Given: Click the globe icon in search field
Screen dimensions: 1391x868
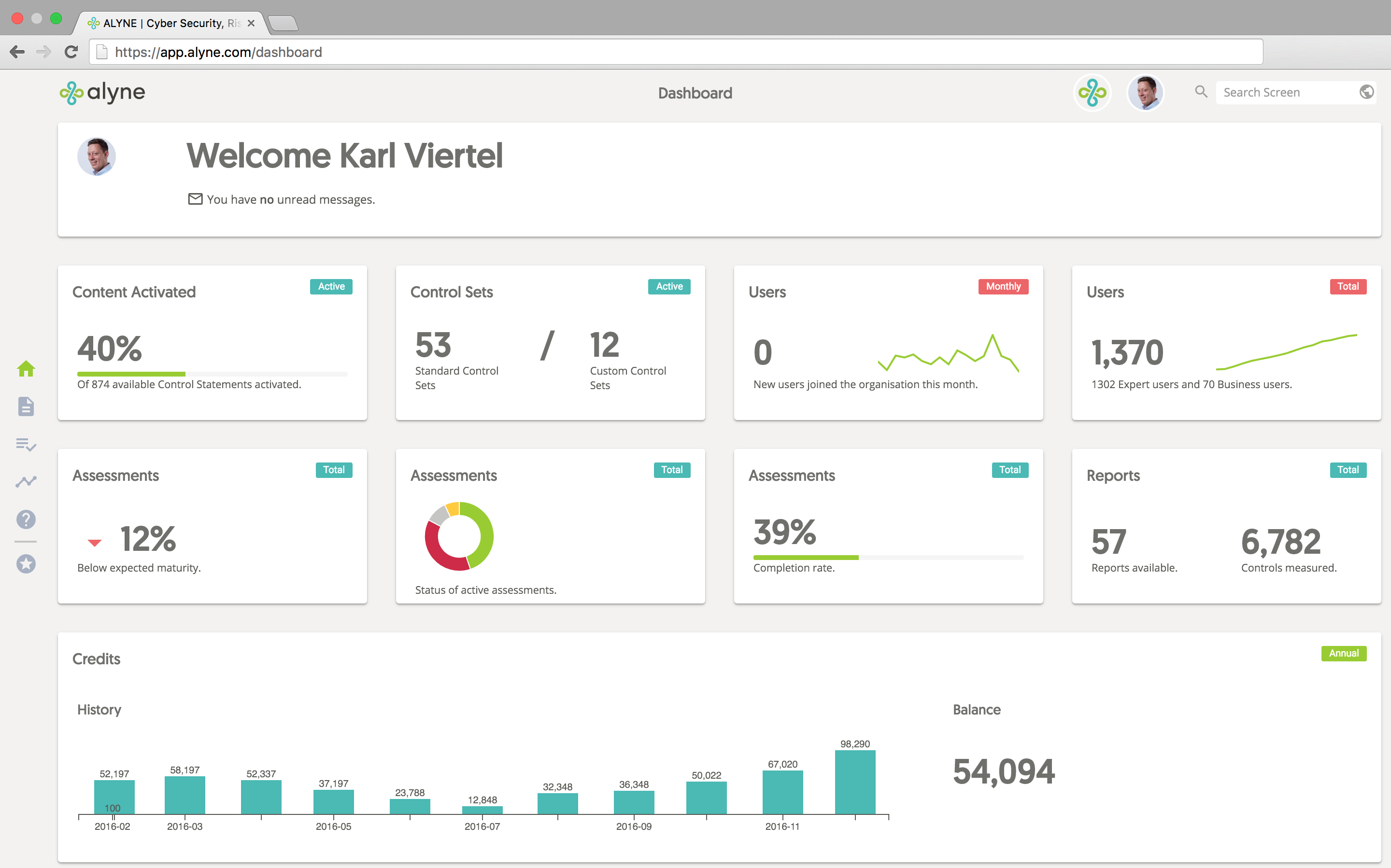Looking at the screenshot, I should (x=1366, y=92).
